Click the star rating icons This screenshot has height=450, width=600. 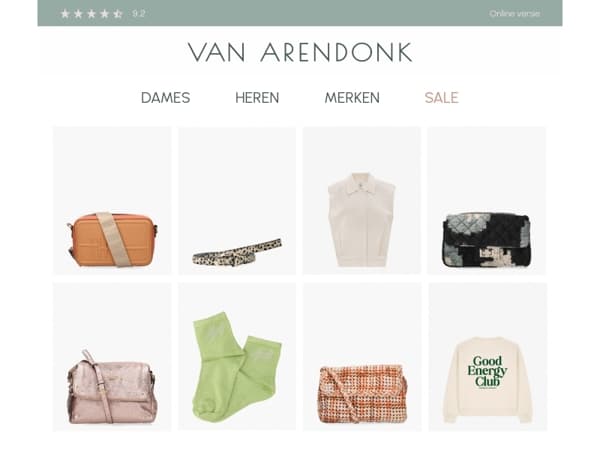coord(91,14)
